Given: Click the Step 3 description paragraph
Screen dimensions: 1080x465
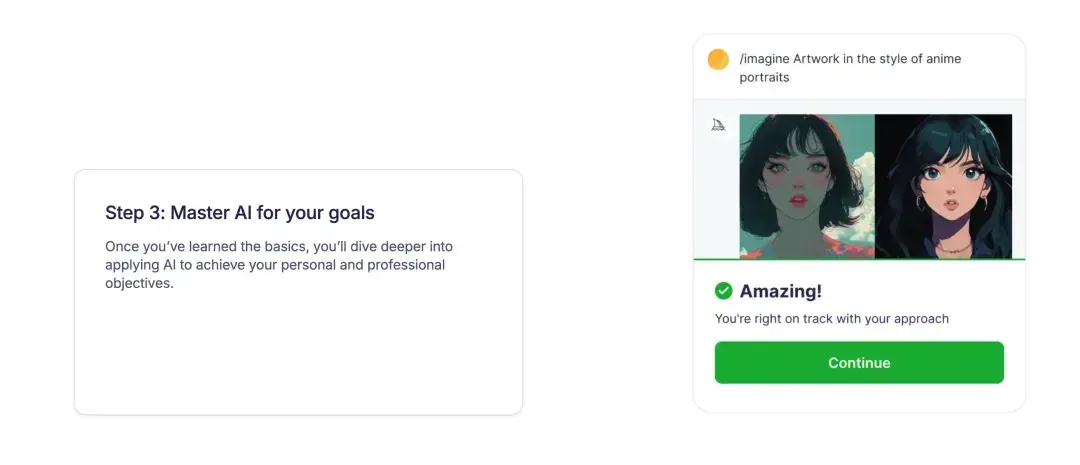Looking at the screenshot, I should 279,265.
